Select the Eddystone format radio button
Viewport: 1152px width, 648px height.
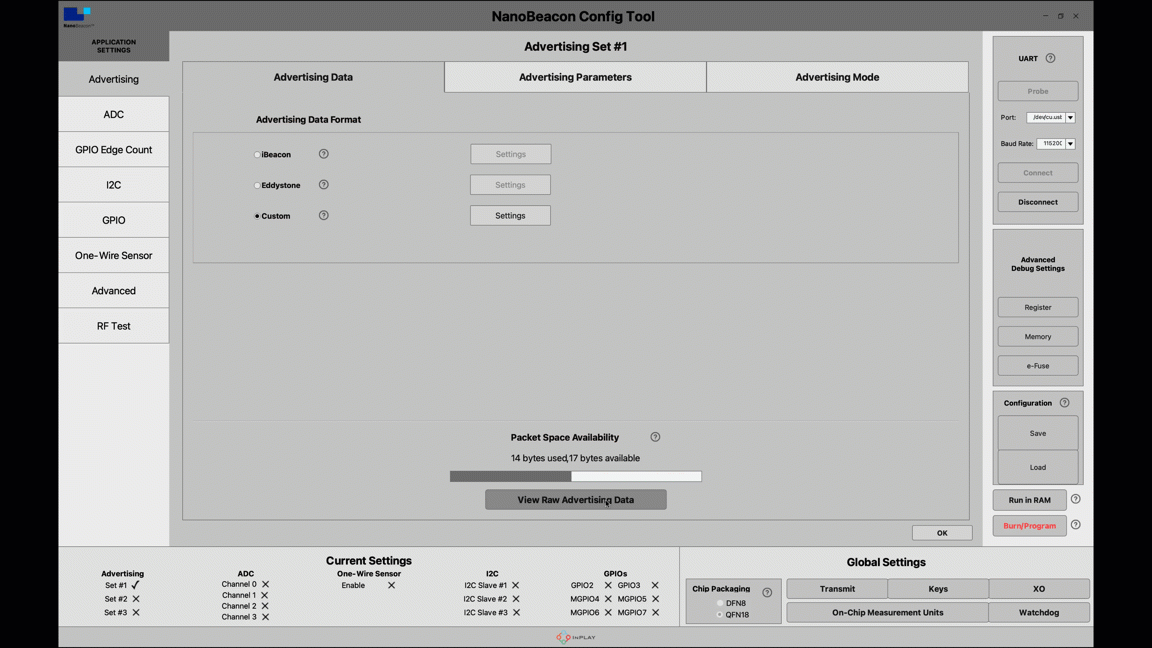coord(257,186)
